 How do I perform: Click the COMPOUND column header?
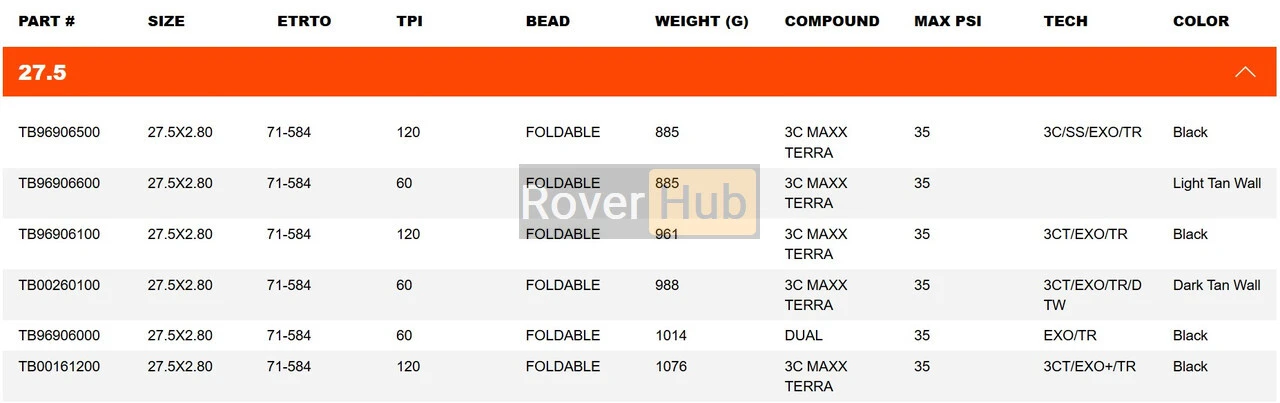pos(832,21)
